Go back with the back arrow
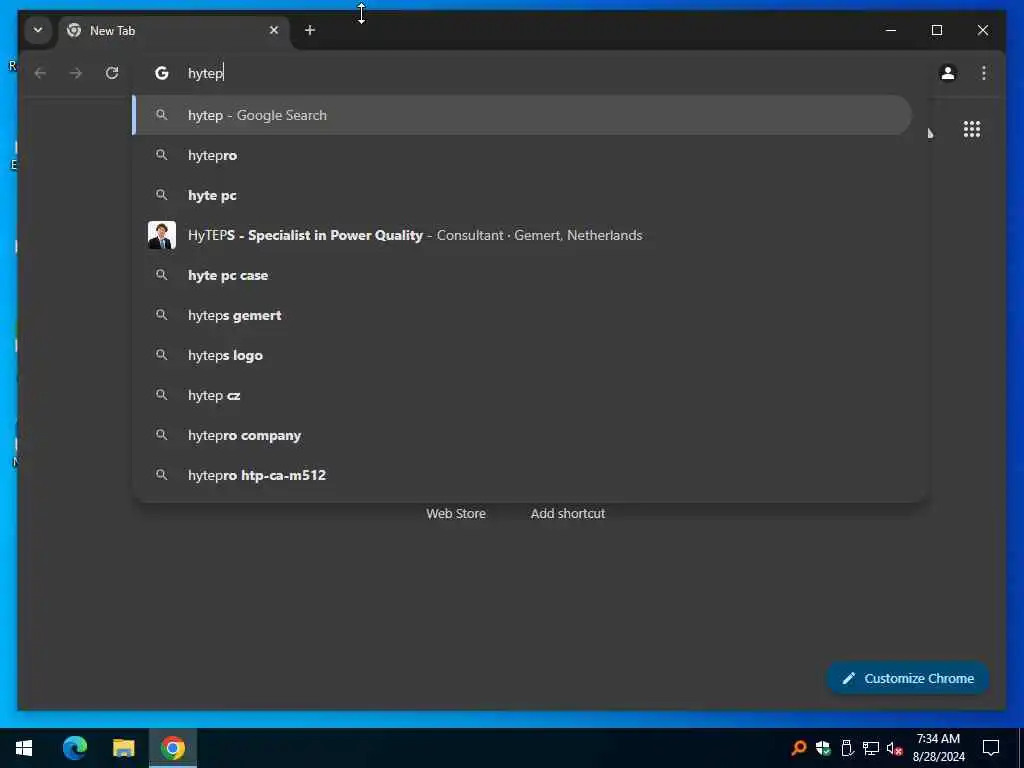The image size is (1024, 768). click(x=40, y=73)
